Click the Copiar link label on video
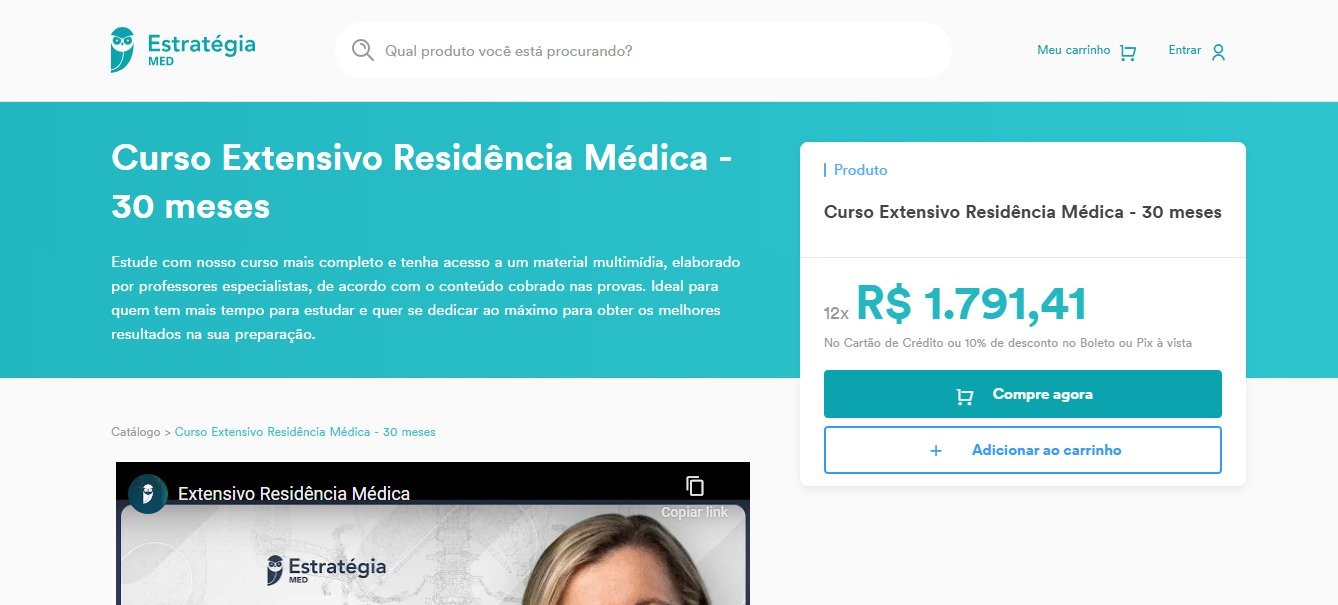 click(694, 513)
